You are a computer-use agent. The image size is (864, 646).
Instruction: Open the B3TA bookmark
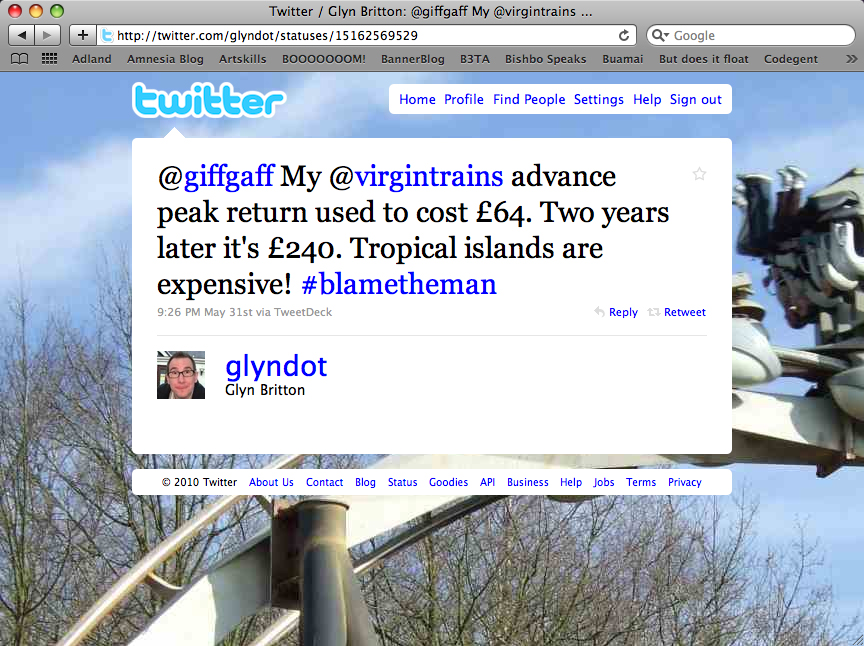tap(474, 59)
